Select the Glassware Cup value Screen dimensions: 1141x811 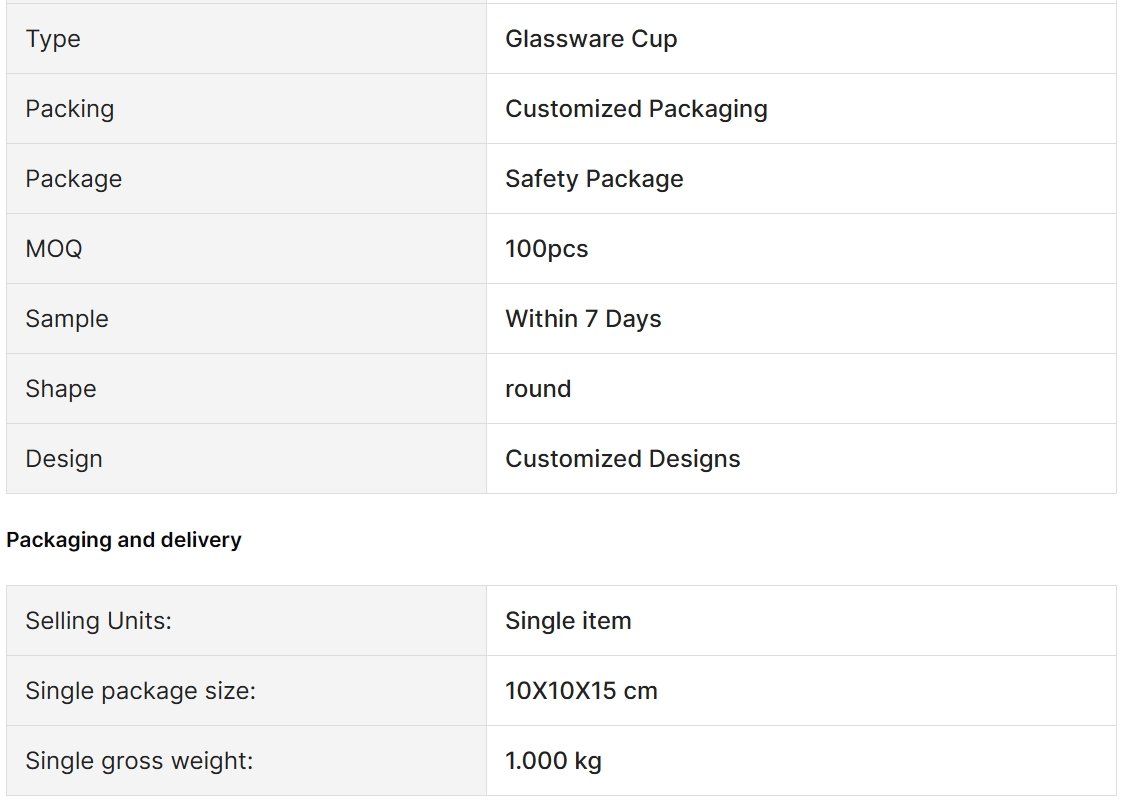pos(591,39)
